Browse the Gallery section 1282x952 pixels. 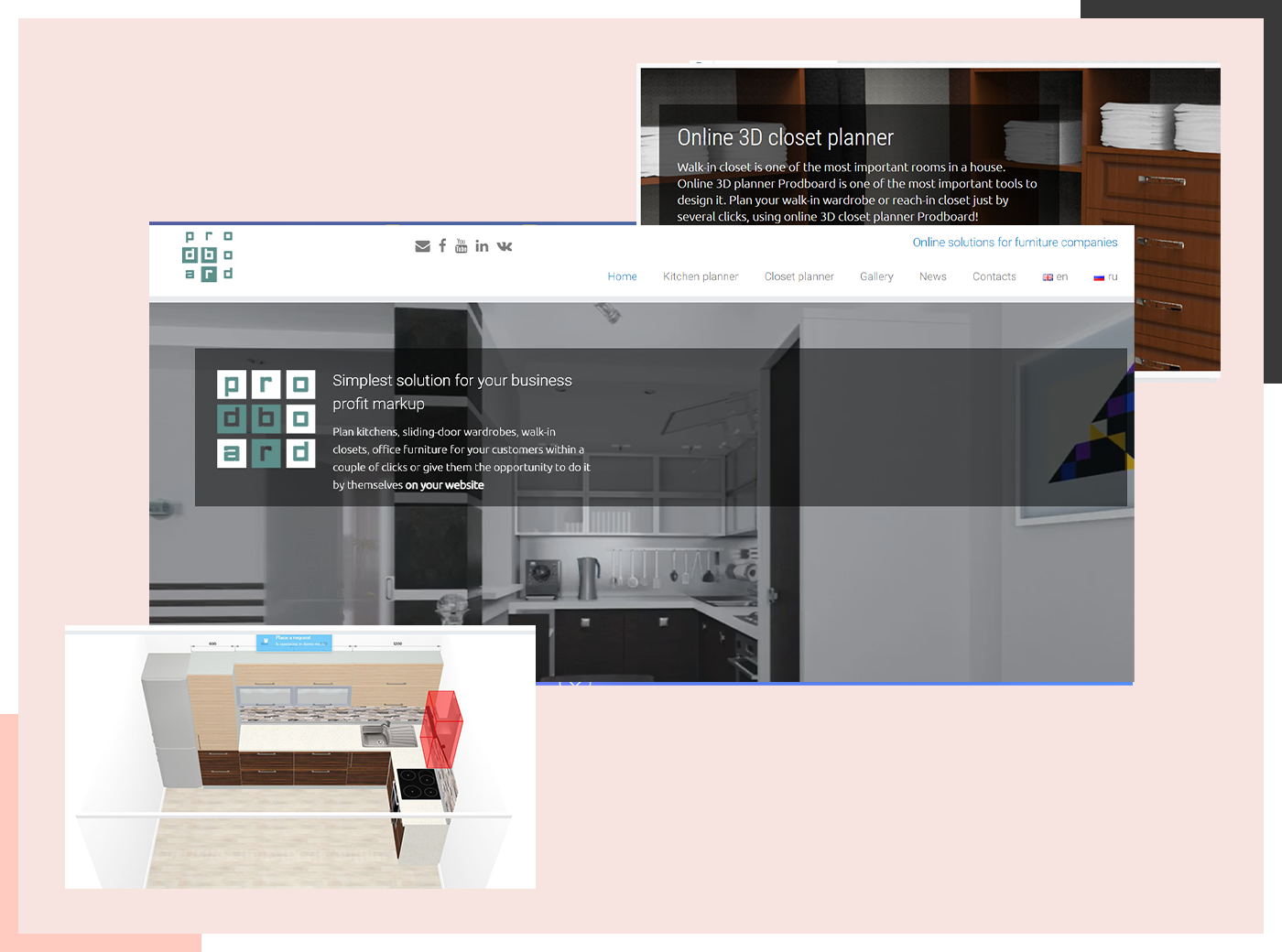[876, 276]
